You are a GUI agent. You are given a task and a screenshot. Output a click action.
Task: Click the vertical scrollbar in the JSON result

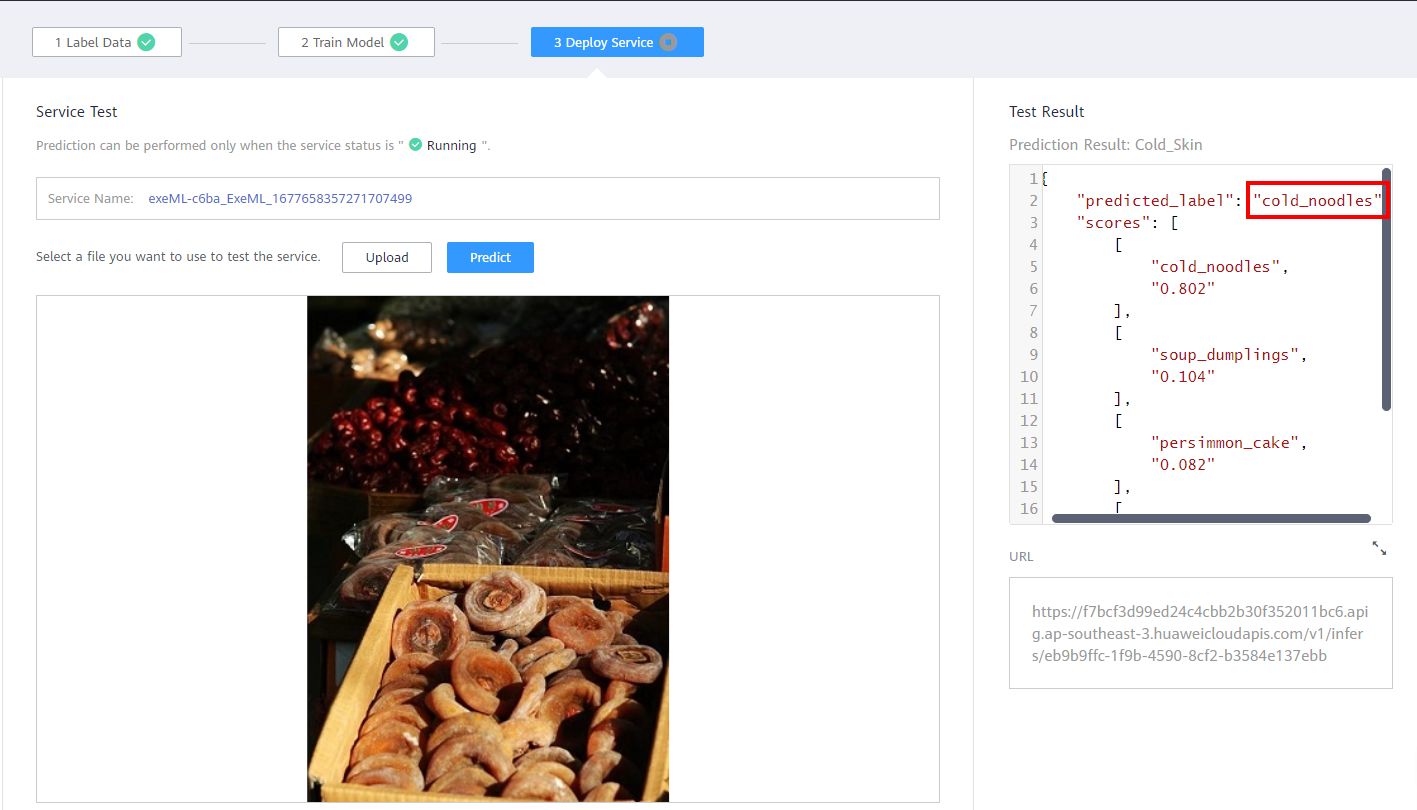pyautogui.click(x=1386, y=290)
